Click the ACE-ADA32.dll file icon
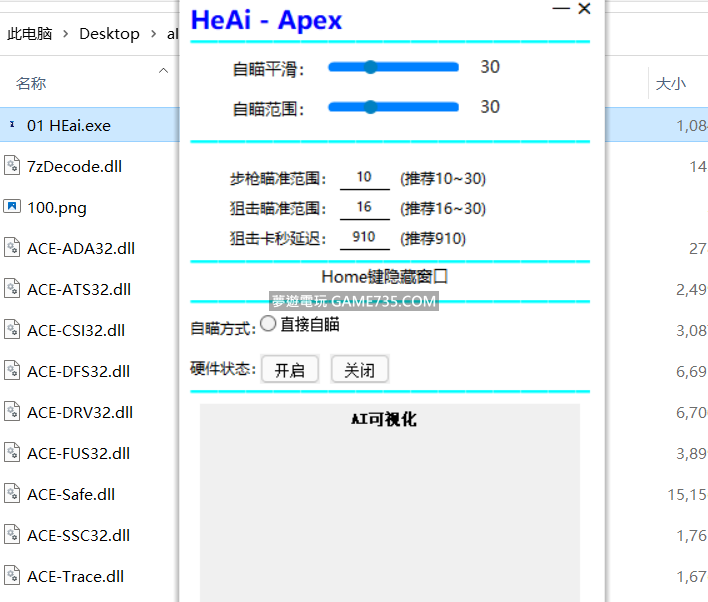708x602 pixels. click(12, 248)
